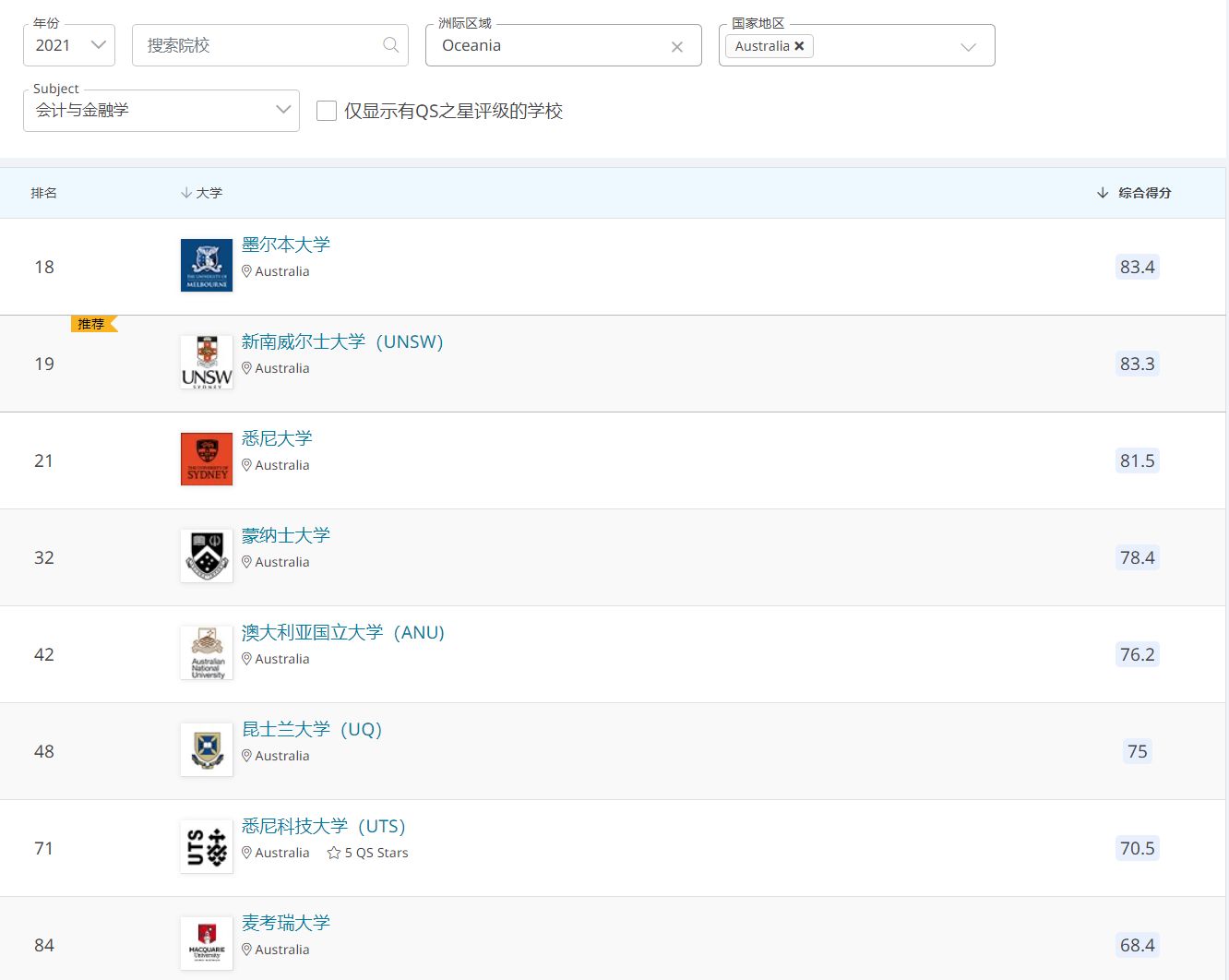The height and width of the screenshot is (980, 1229).
Task: Click the 排名 column header
Action: 44,193
